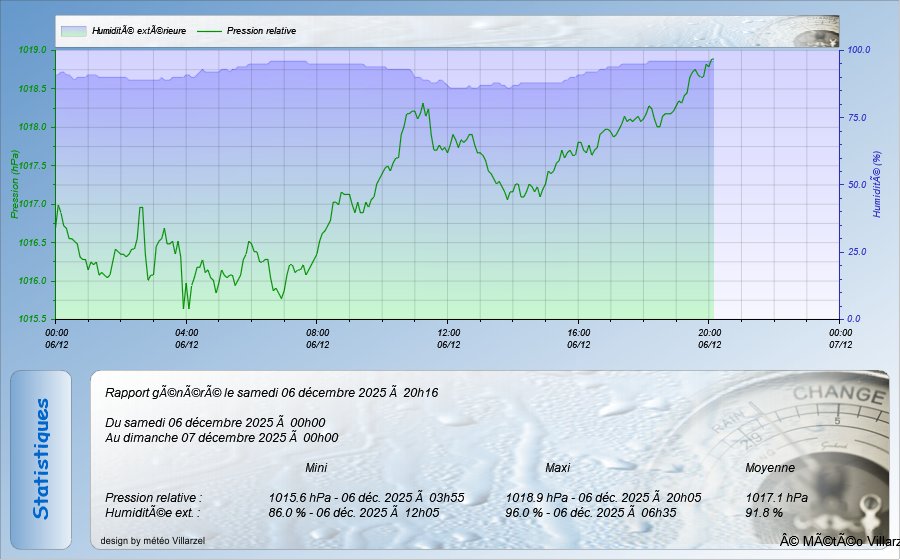Click the 12:00 06/12 time axis marker

click(x=448, y=338)
